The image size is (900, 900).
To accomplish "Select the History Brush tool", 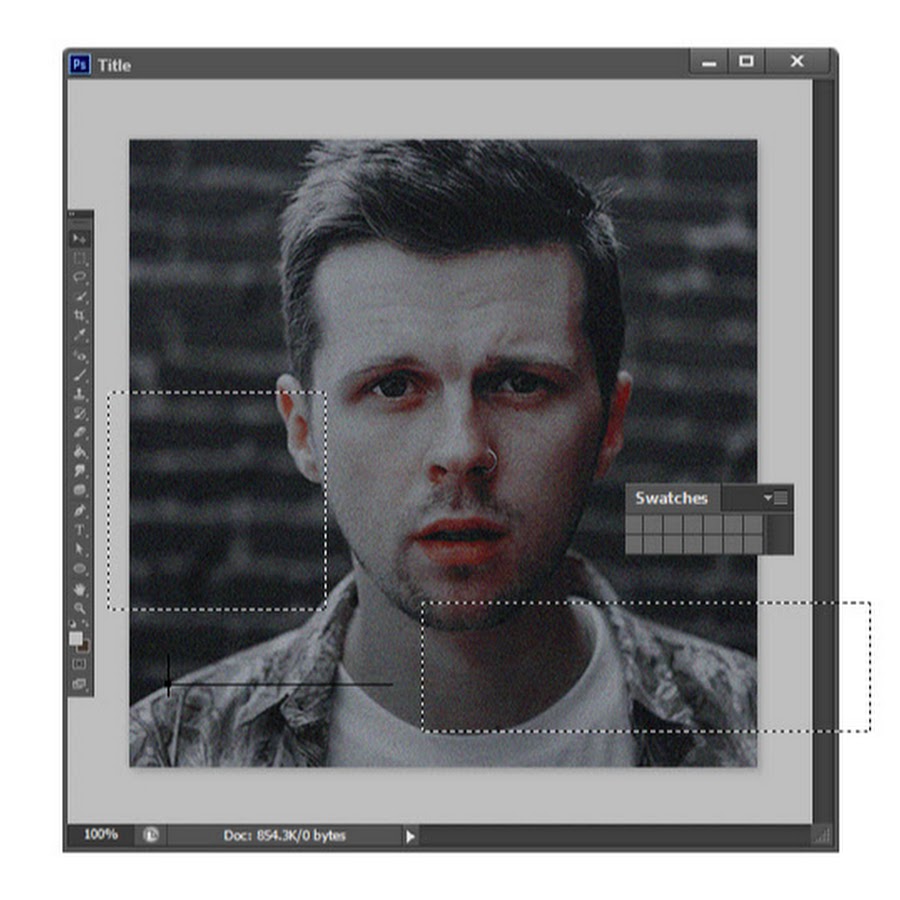I will (x=80, y=414).
